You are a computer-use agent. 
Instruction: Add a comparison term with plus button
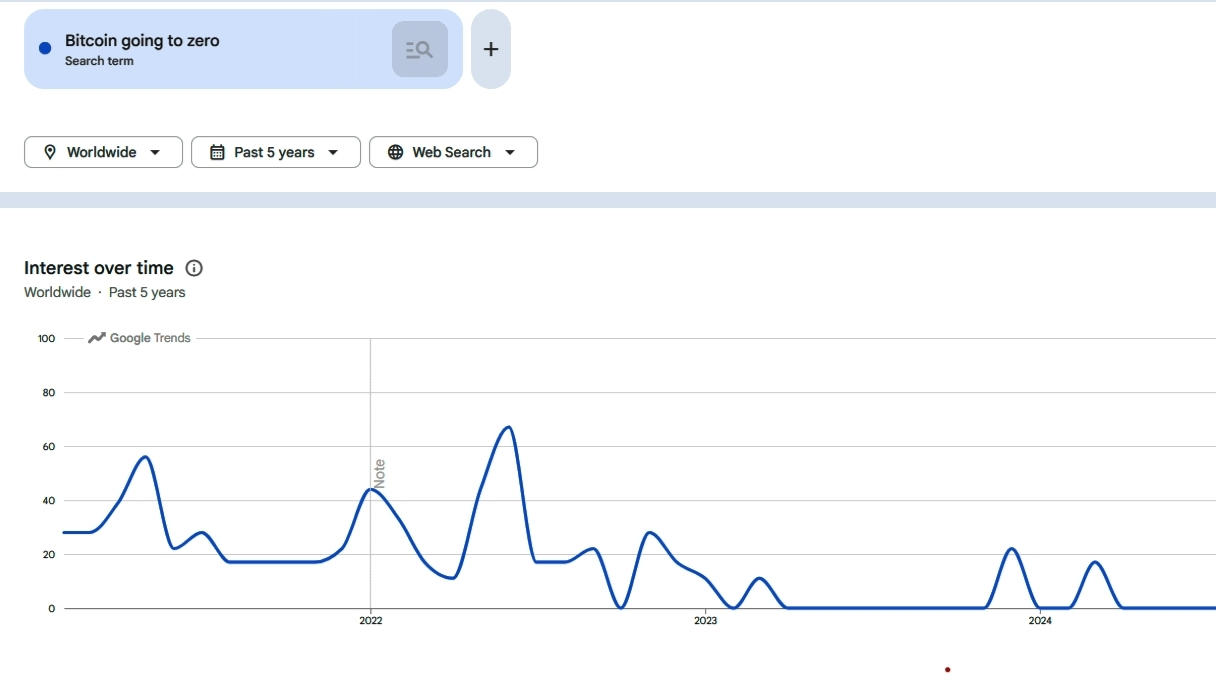(x=491, y=49)
